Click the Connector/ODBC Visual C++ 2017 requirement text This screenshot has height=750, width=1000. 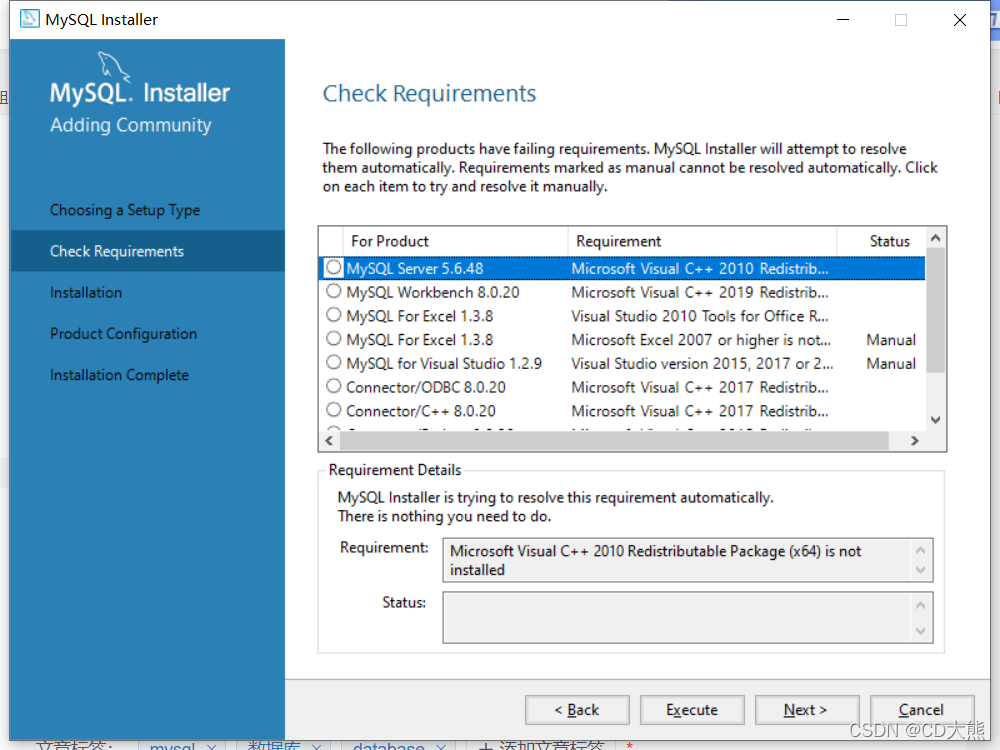coord(700,387)
